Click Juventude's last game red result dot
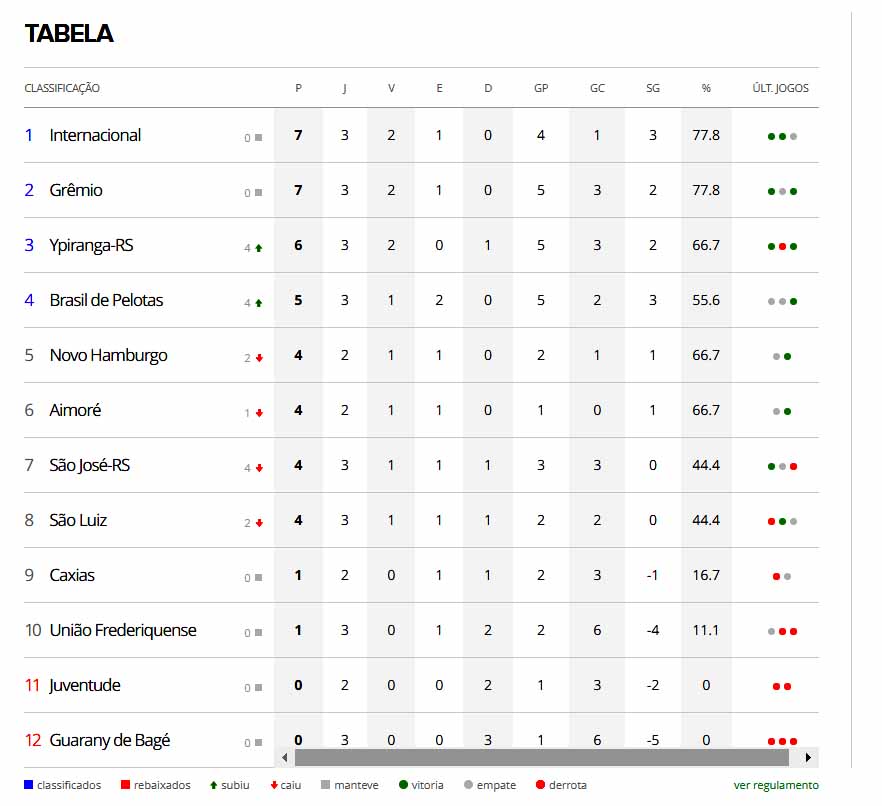Screen dimensions: 882x806 (x=788, y=686)
